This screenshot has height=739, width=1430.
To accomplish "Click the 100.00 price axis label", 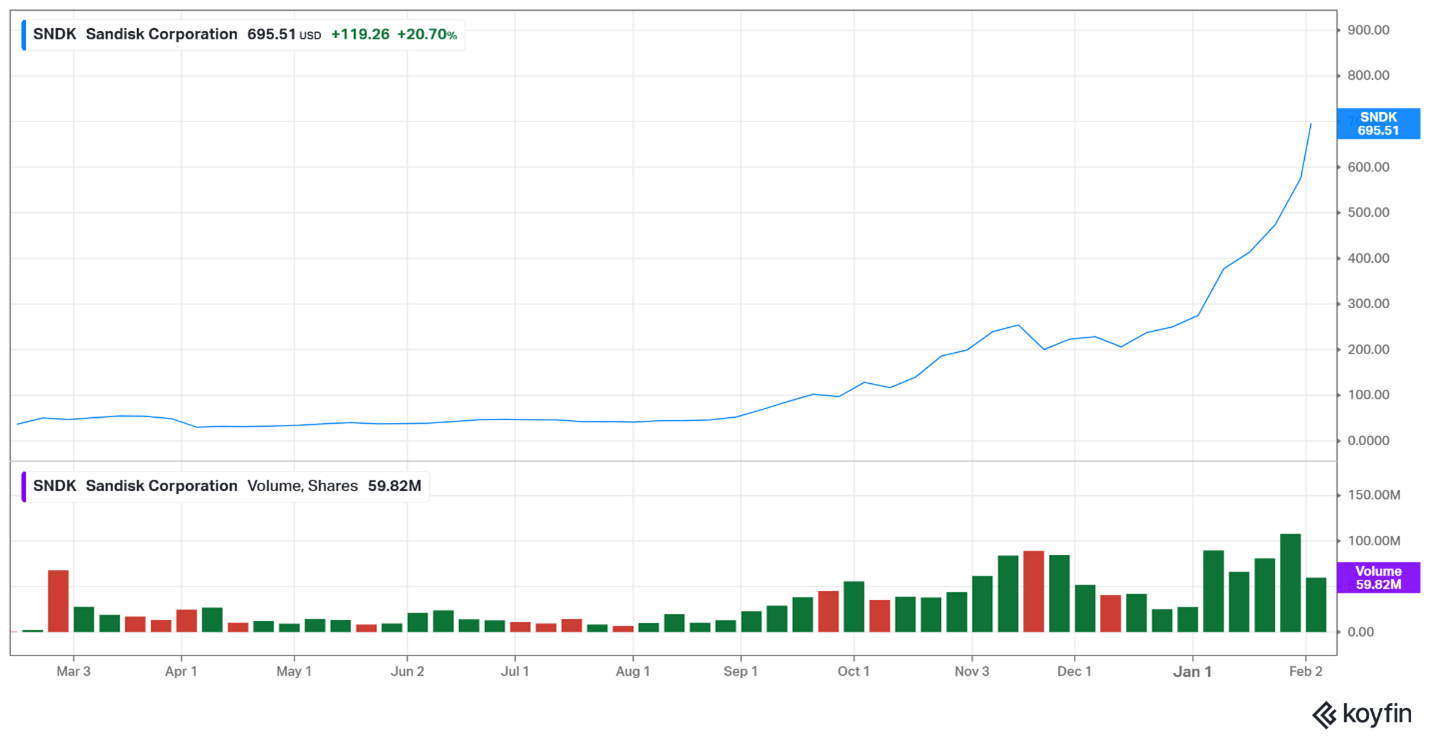I will (x=1369, y=395).
